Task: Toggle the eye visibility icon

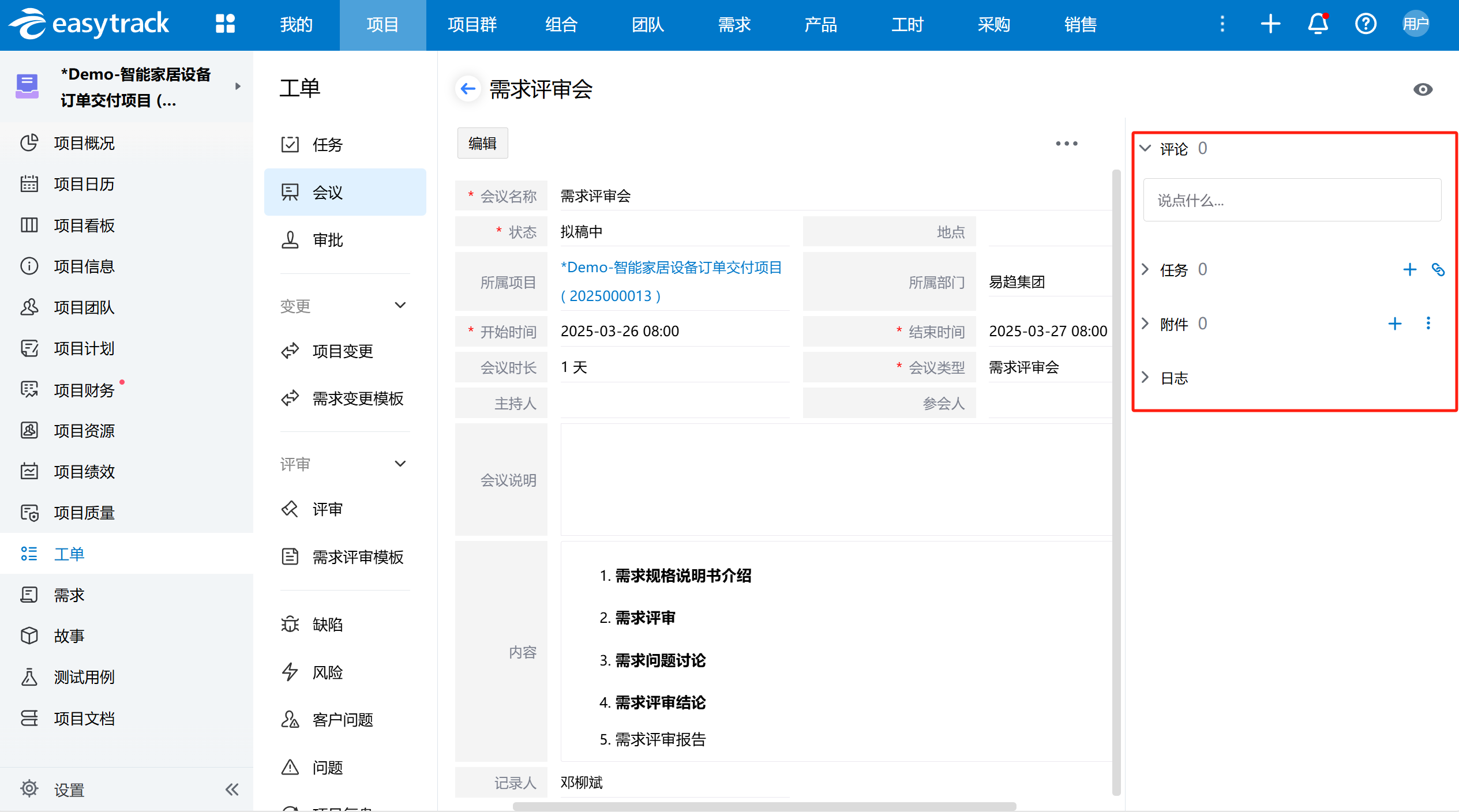Action: pyautogui.click(x=1423, y=89)
